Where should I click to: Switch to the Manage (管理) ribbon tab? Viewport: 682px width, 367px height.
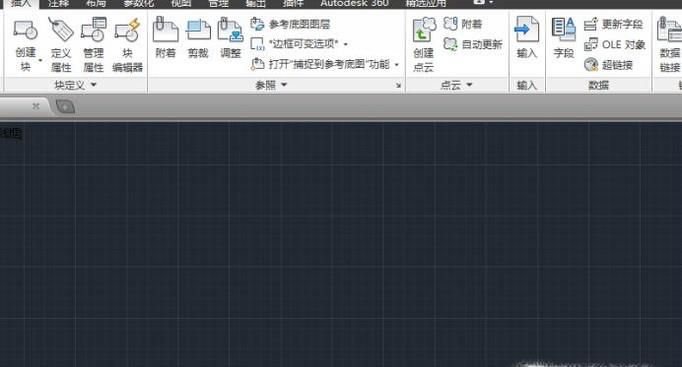pyautogui.click(x=218, y=3)
